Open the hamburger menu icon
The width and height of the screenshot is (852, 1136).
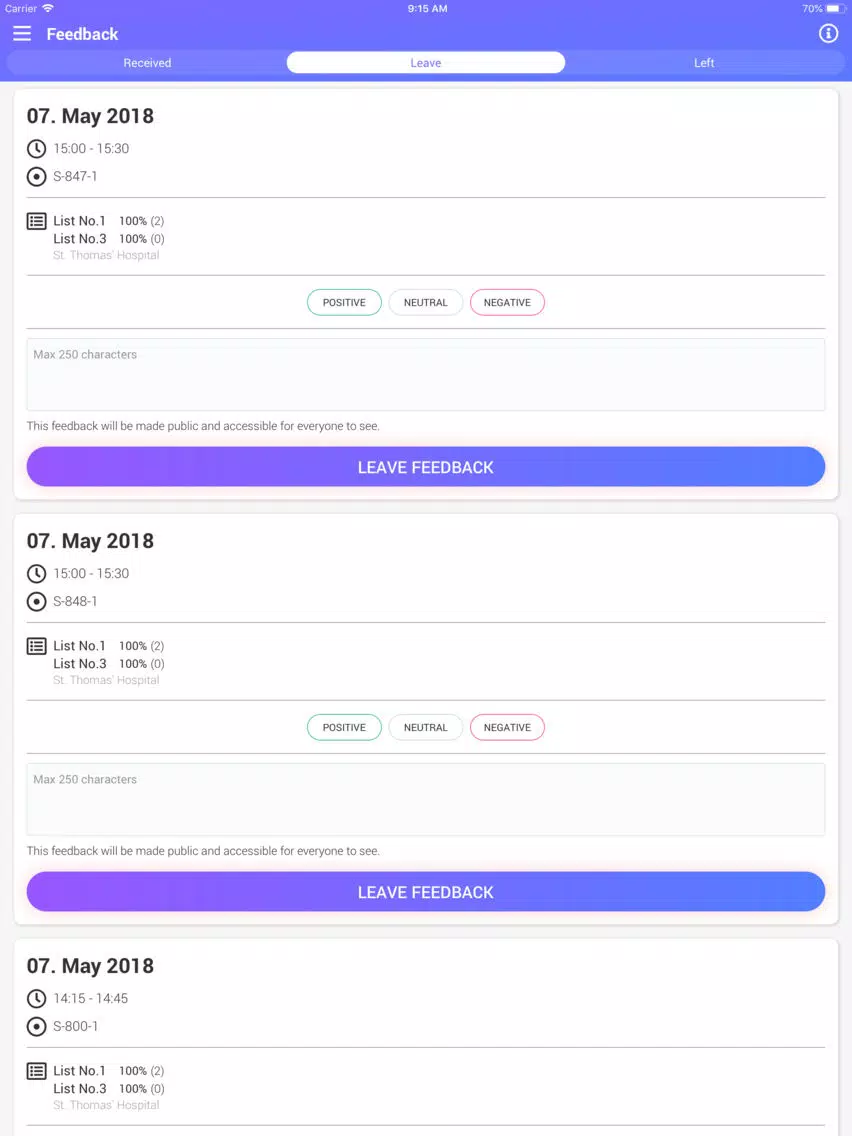pyautogui.click(x=22, y=33)
